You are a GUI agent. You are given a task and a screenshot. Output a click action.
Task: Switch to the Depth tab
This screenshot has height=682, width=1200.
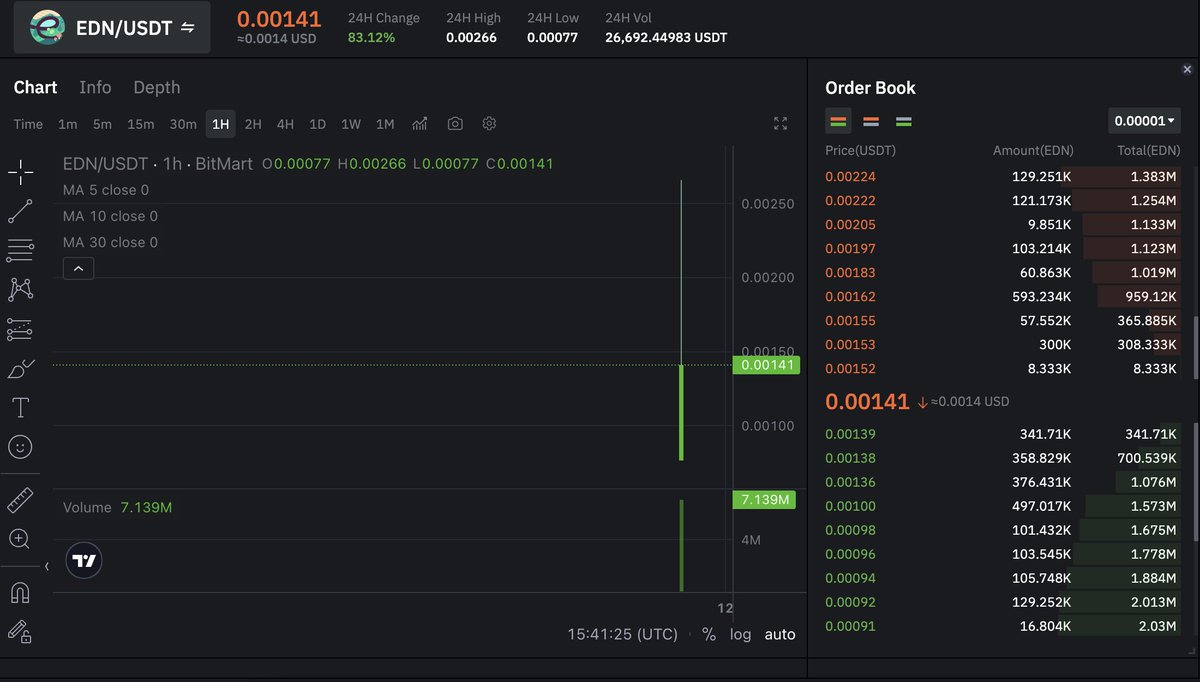pyautogui.click(x=157, y=88)
